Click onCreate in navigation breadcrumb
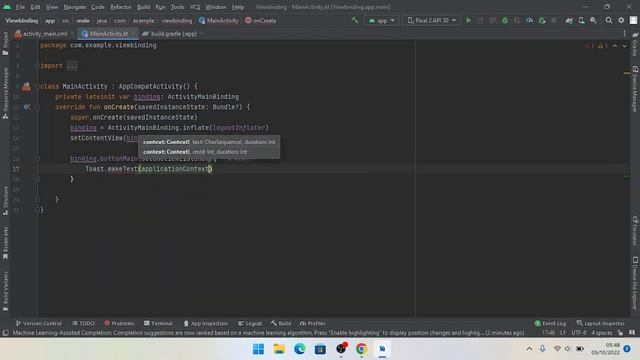Image resolution: width=640 pixels, height=360 pixels. (260, 20)
